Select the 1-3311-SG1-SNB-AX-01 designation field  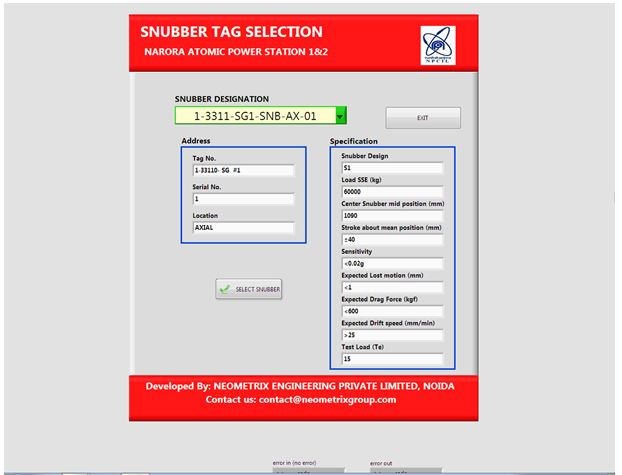(x=254, y=116)
